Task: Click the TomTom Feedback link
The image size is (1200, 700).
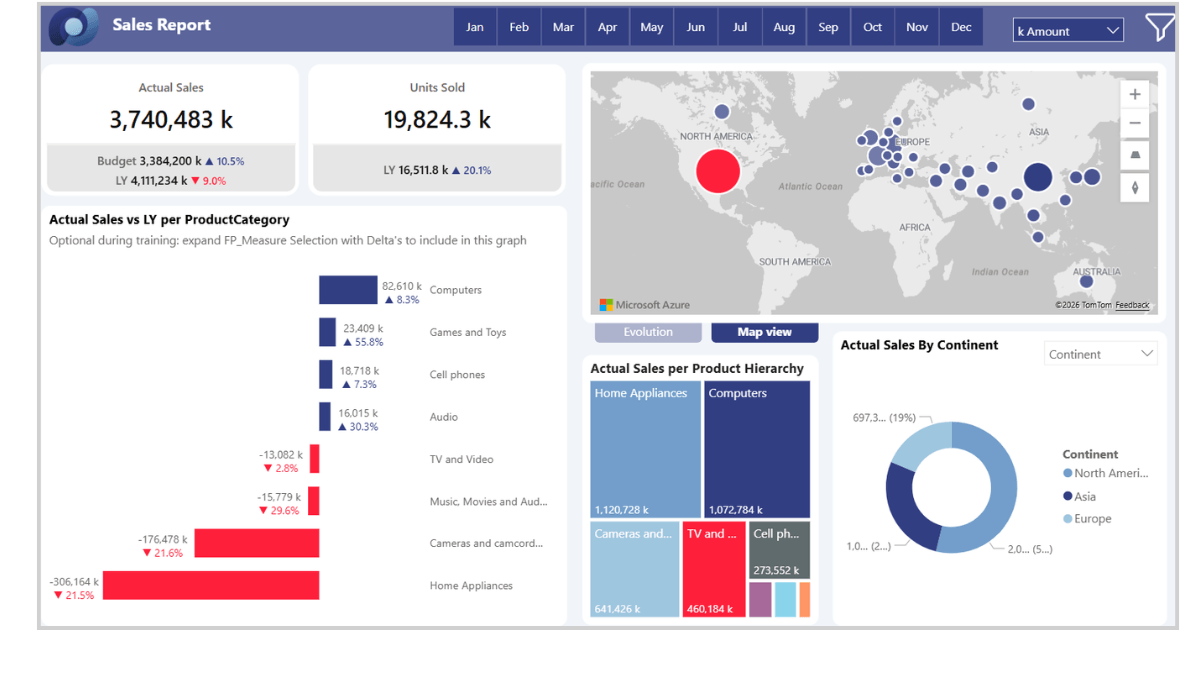Action: (1131, 305)
